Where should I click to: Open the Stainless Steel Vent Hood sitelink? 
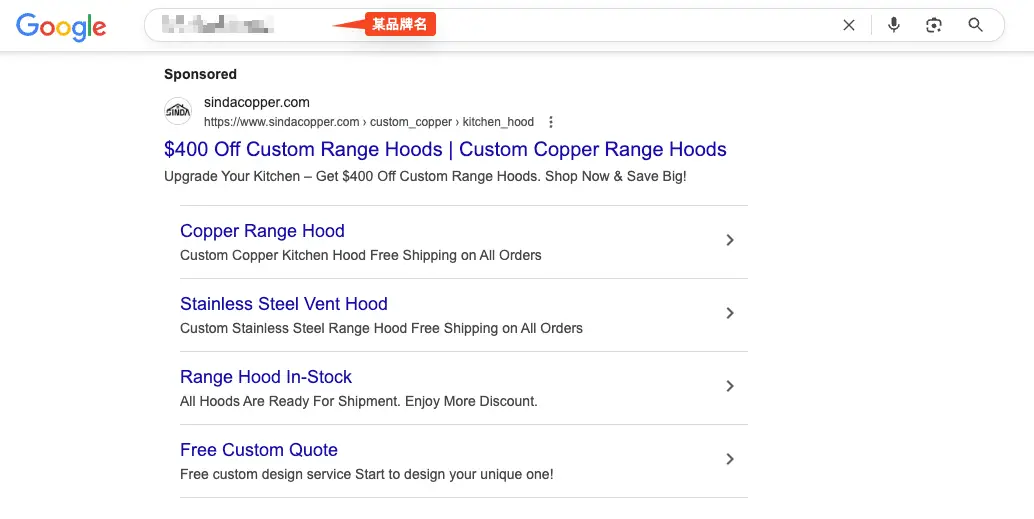click(x=284, y=304)
